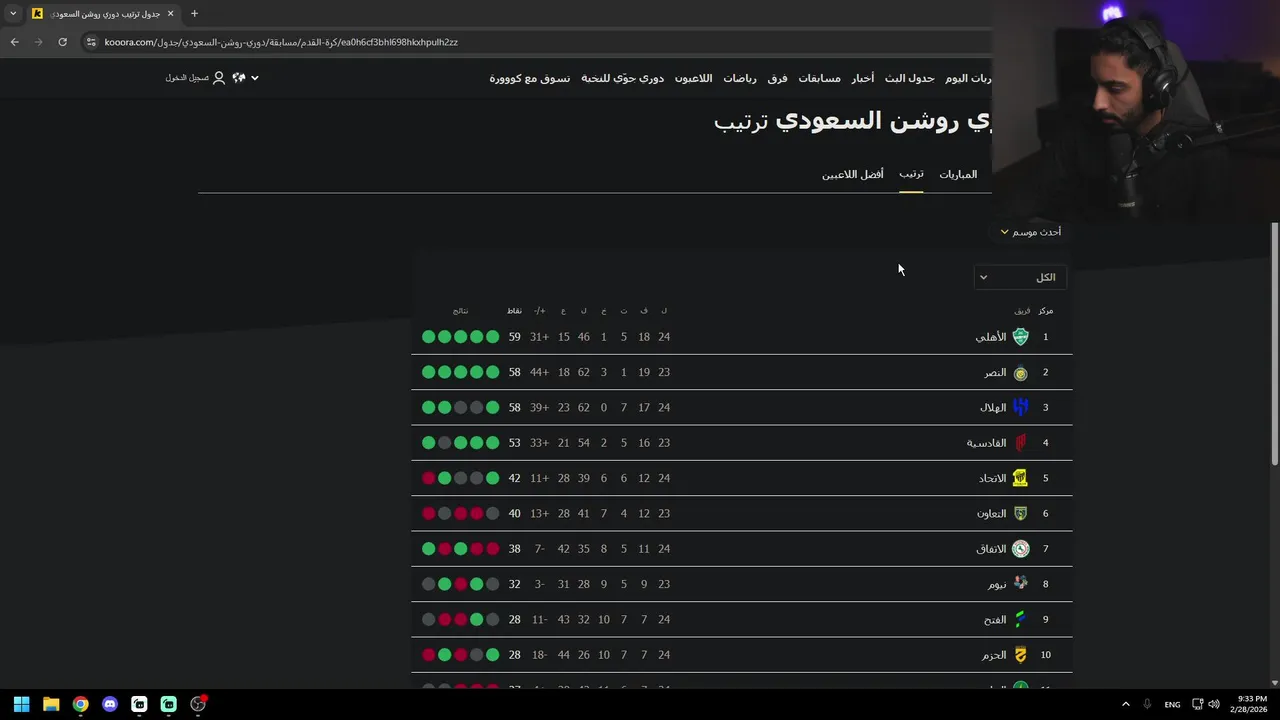
Task: Open تسوق مع كووورة menu link
Action: point(529,78)
